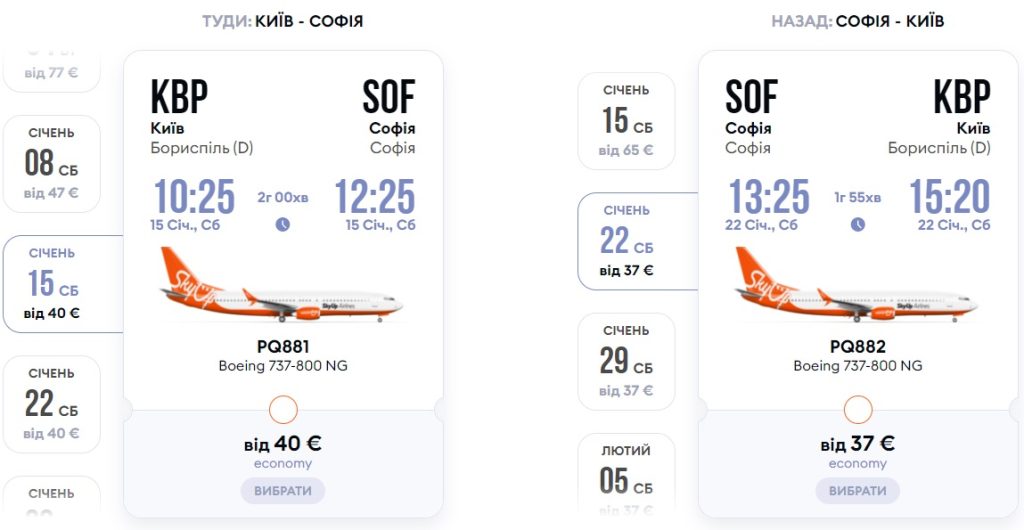The width and height of the screenshot is (1024, 530).
Task: Choose outbound date 08 Січень from 47 €
Action: pos(52,164)
